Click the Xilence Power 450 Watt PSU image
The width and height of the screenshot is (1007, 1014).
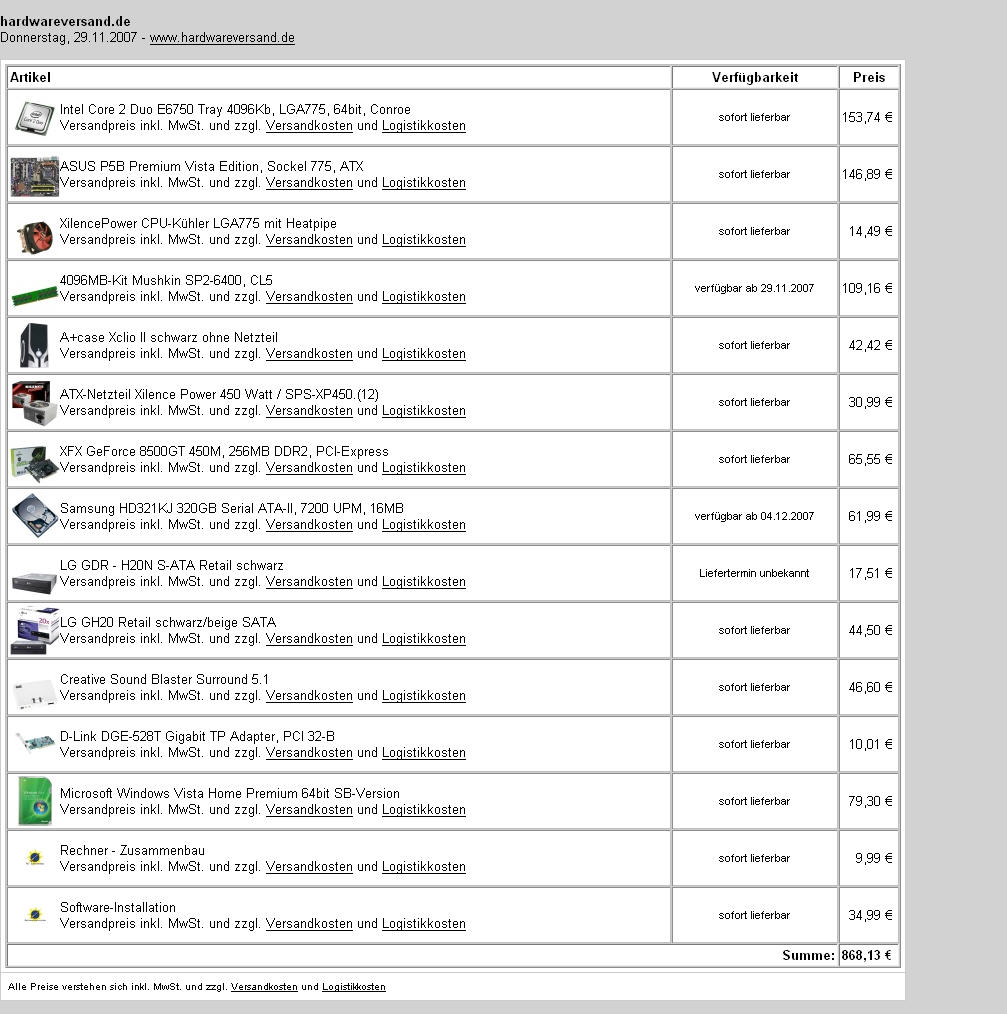click(35, 403)
